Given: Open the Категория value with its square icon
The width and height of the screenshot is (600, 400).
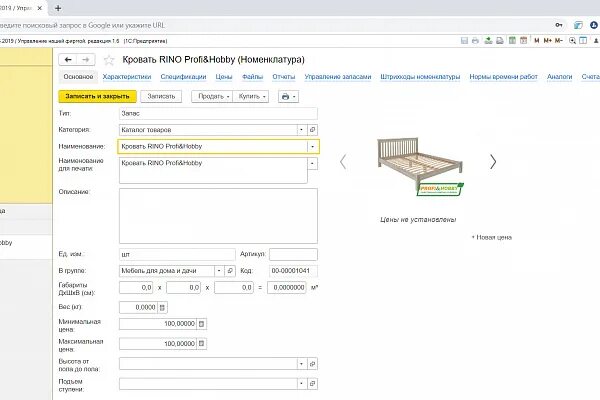Looking at the screenshot, I should [312, 130].
